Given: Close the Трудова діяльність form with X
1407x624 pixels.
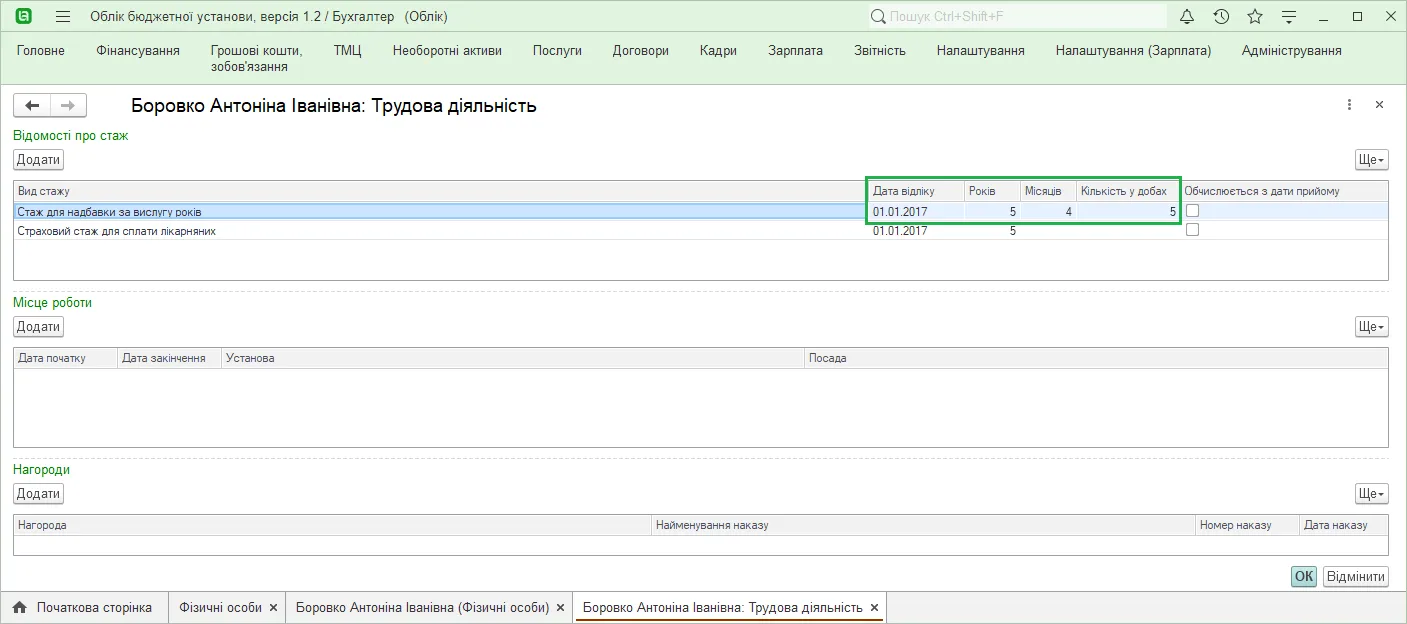Looking at the screenshot, I should tap(1379, 105).
